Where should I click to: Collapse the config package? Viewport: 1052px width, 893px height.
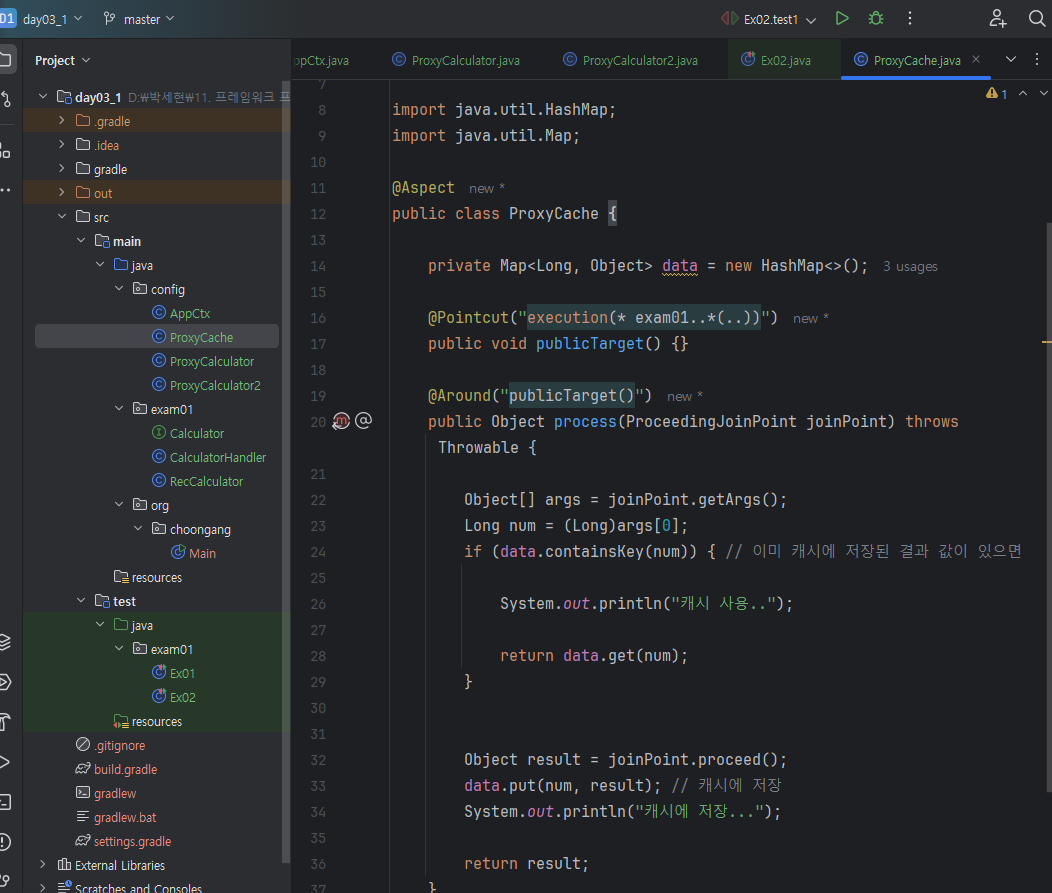click(119, 288)
